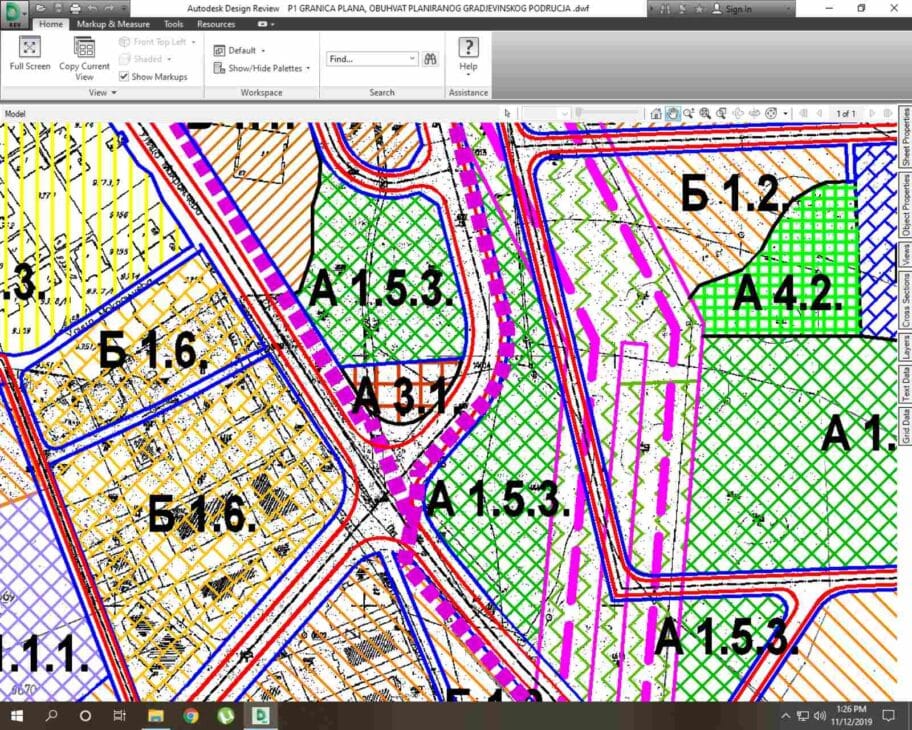
Task: Click the Fit to Window icon
Action: 722,114
